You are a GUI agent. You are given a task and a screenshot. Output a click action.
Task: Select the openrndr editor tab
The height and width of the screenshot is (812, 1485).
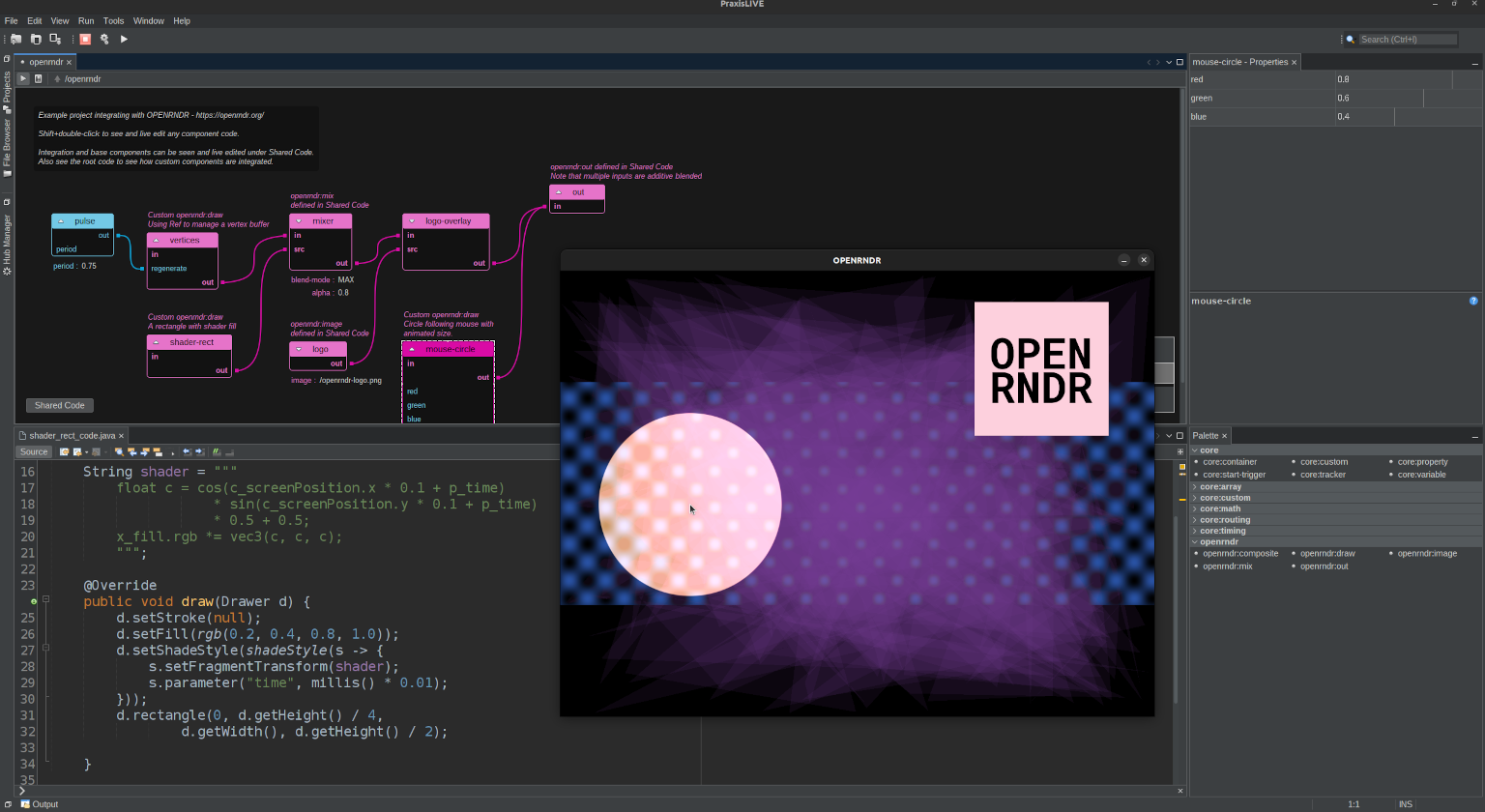(46, 62)
